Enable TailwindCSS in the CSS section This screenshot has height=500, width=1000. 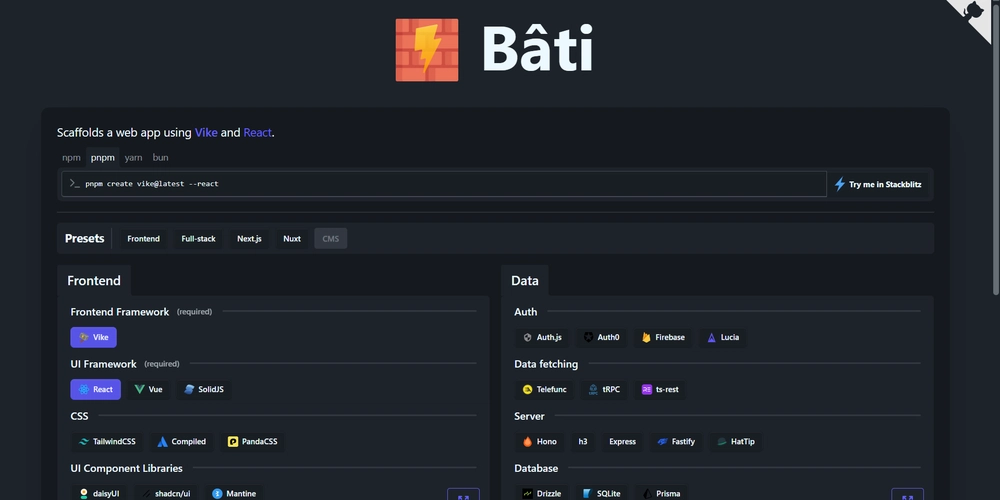coord(107,441)
